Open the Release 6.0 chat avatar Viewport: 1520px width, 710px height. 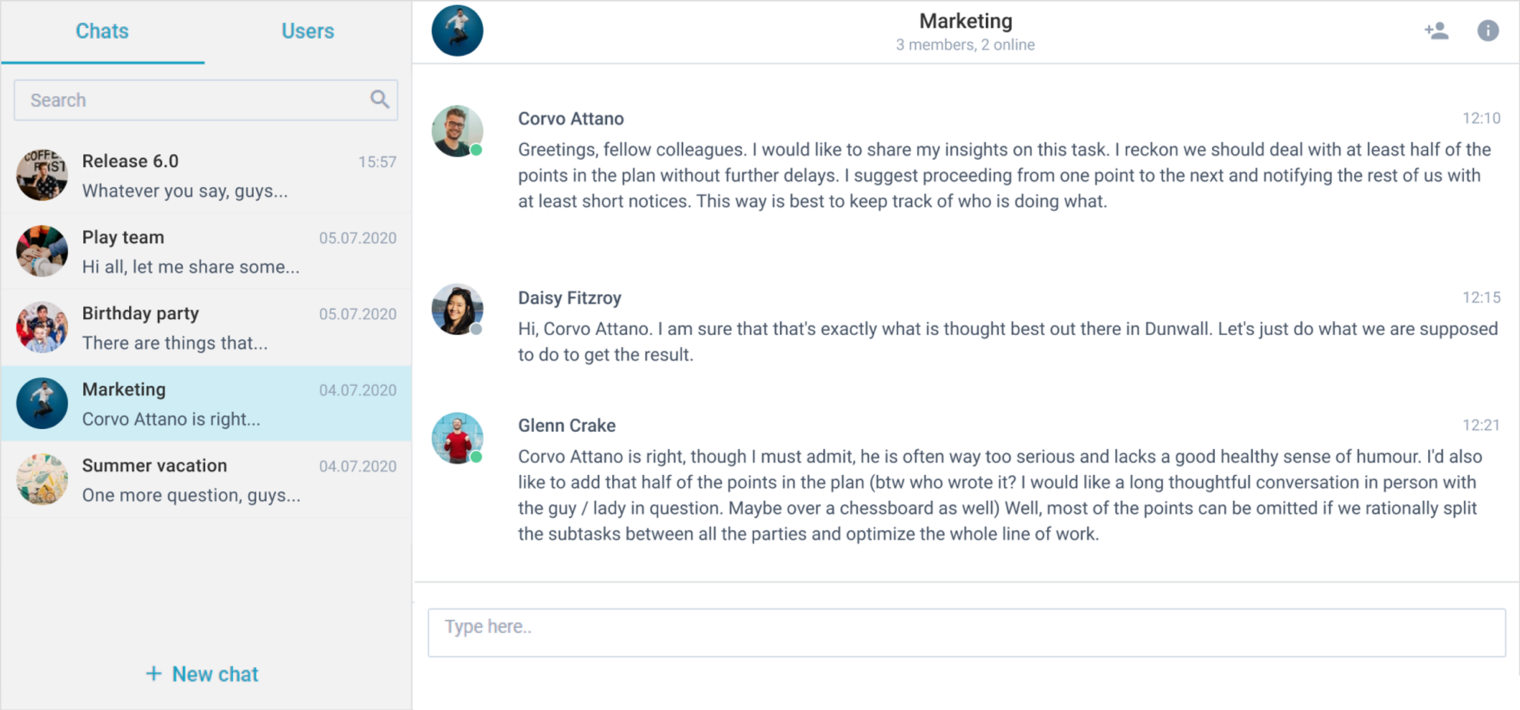click(41, 173)
